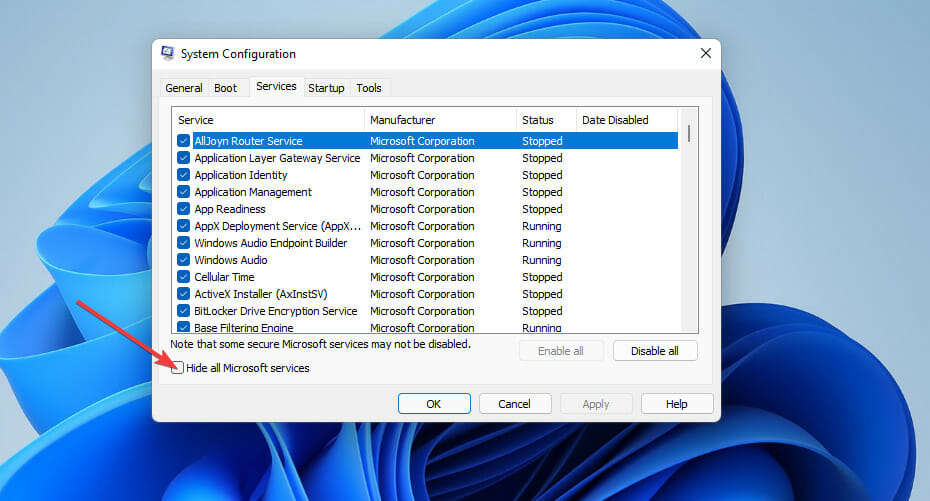
Task: Uncheck Windows Audio Endpoint Builder checkbox
Action: 183,243
